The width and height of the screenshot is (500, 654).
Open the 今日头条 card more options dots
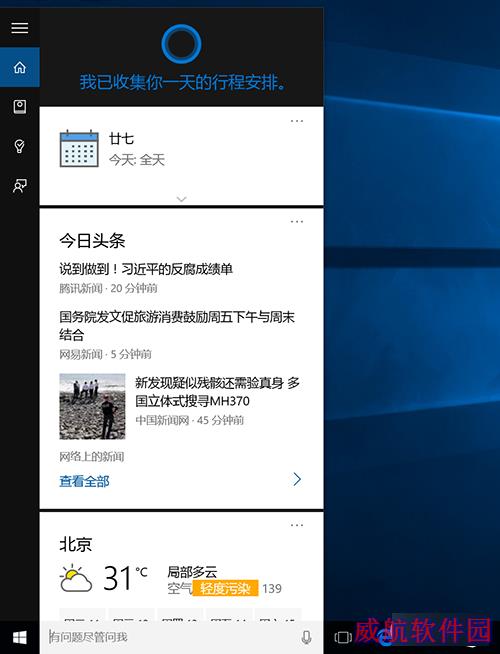(297, 221)
